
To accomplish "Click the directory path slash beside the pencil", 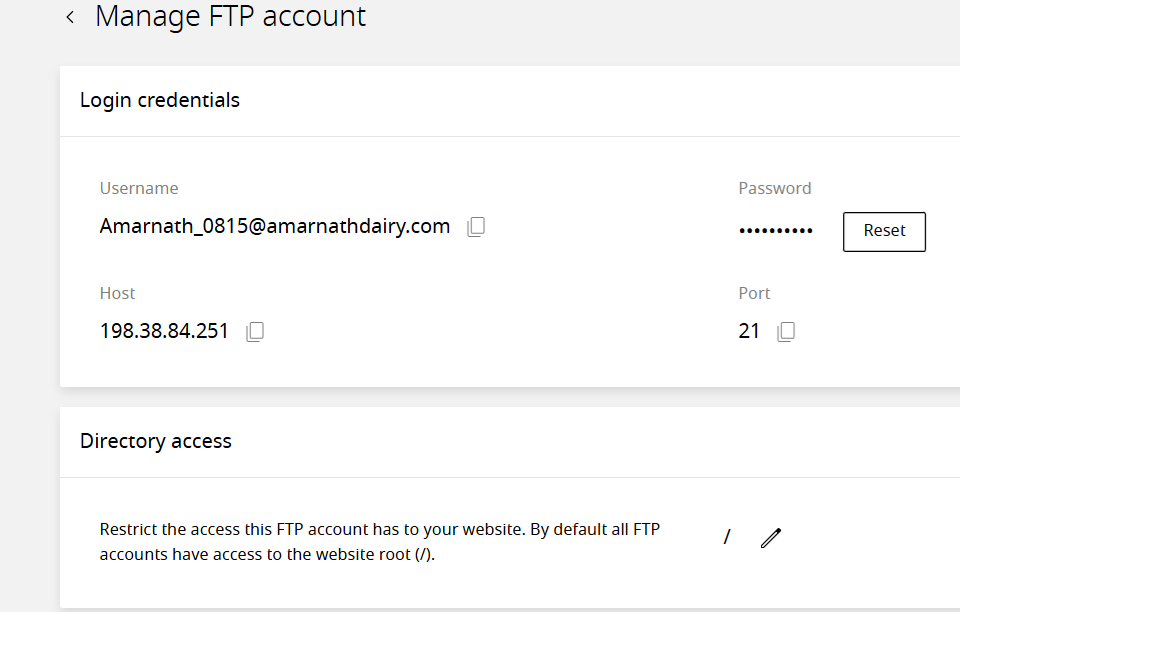I will tap(727, 538).
